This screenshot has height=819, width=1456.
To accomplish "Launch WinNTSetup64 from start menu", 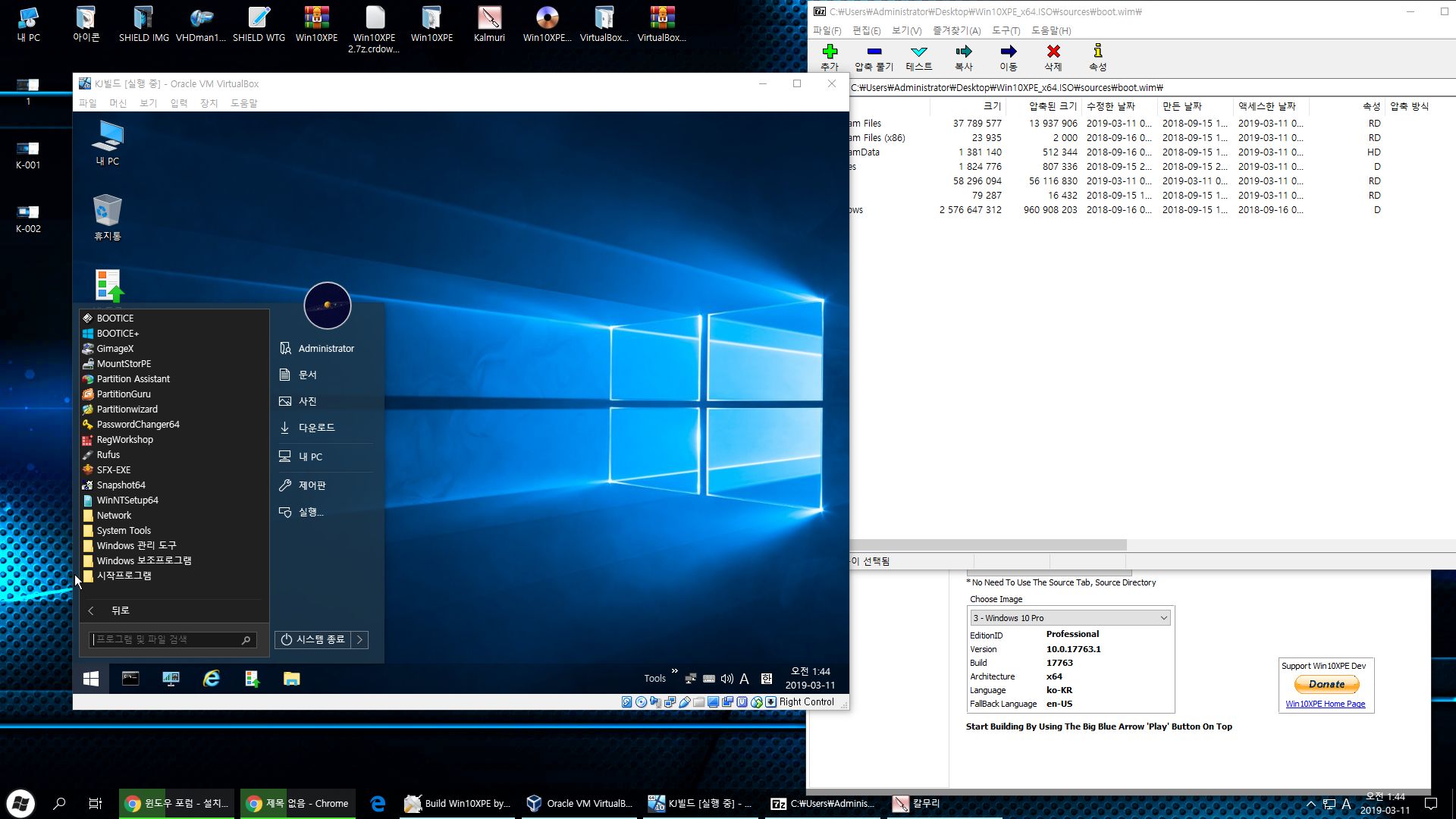I will pyautogui.click(x=127, y=500).
